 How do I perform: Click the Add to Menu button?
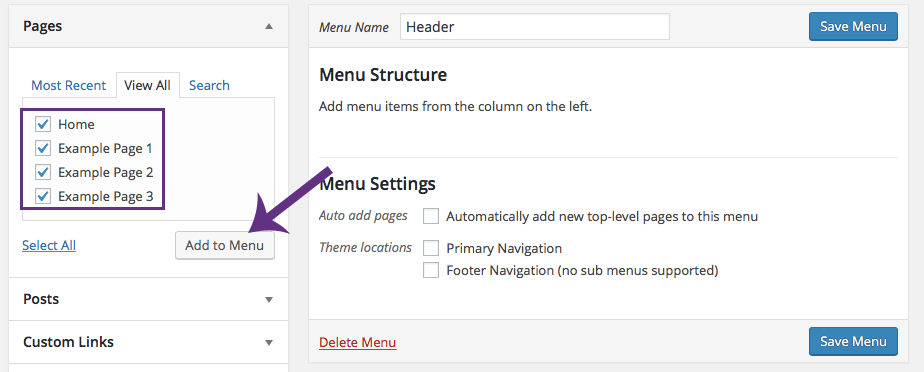225,245
